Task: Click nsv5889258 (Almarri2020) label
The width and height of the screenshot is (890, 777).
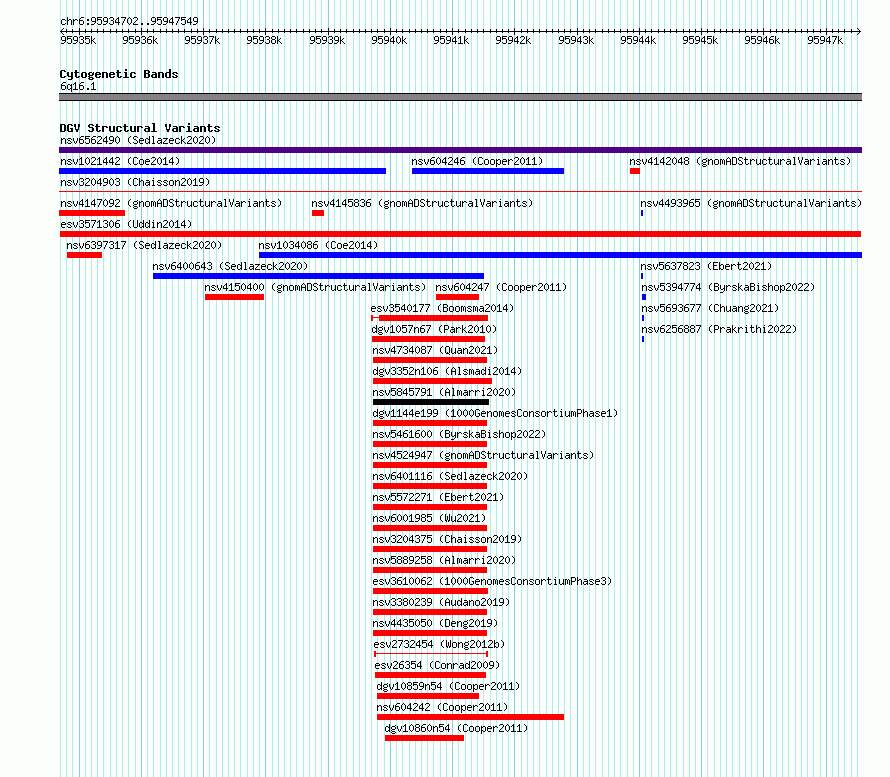Action: pos(444,560)
